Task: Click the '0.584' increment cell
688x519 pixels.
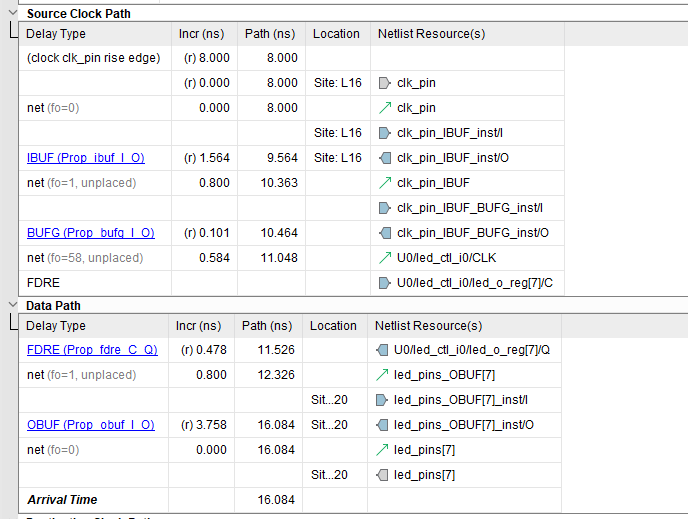Action: pos(204,258)
